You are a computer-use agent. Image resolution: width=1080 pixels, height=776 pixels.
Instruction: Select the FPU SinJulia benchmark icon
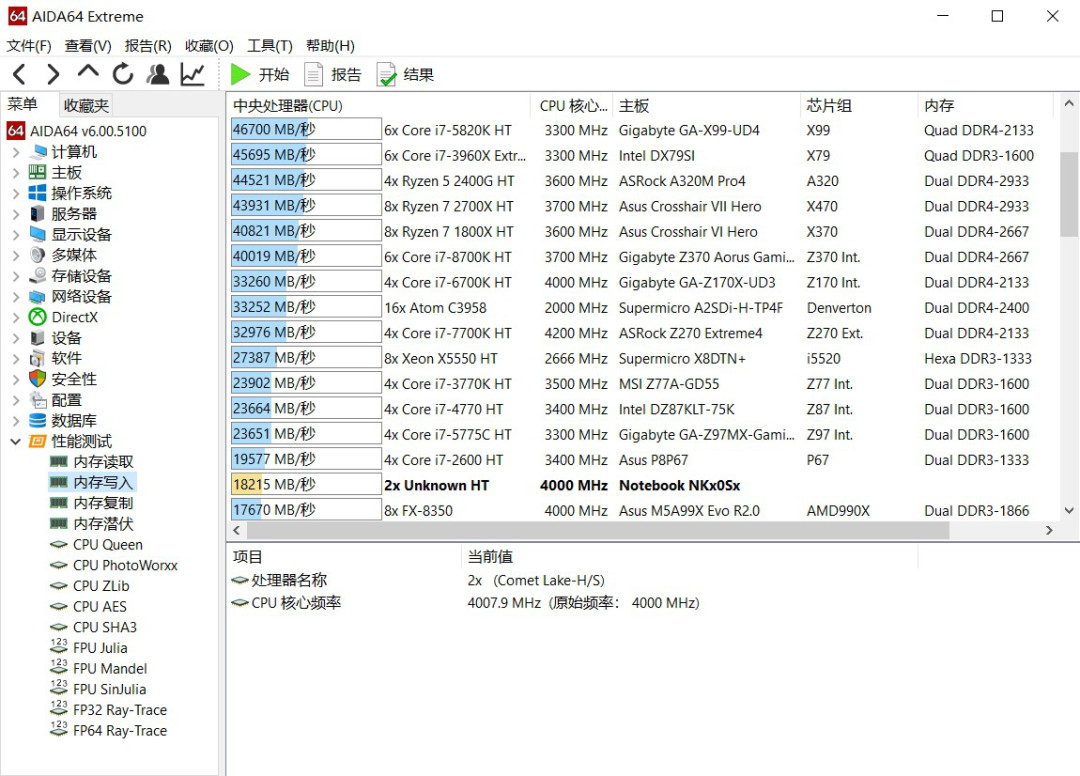pyautogui.click(x=59, y=687)
